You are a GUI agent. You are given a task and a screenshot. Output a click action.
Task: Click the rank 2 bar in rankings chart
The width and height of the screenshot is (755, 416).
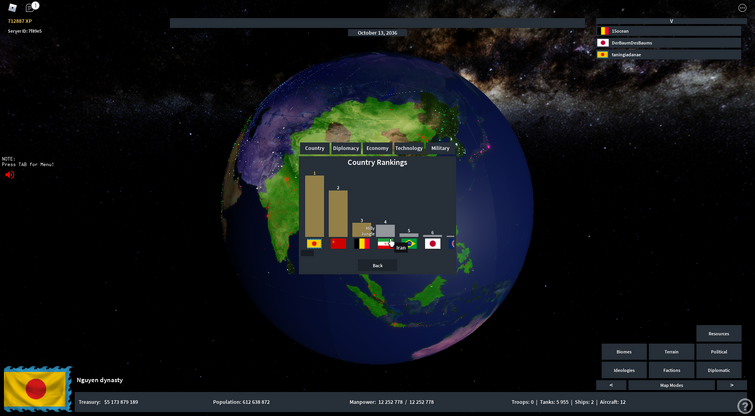[338, 214]
